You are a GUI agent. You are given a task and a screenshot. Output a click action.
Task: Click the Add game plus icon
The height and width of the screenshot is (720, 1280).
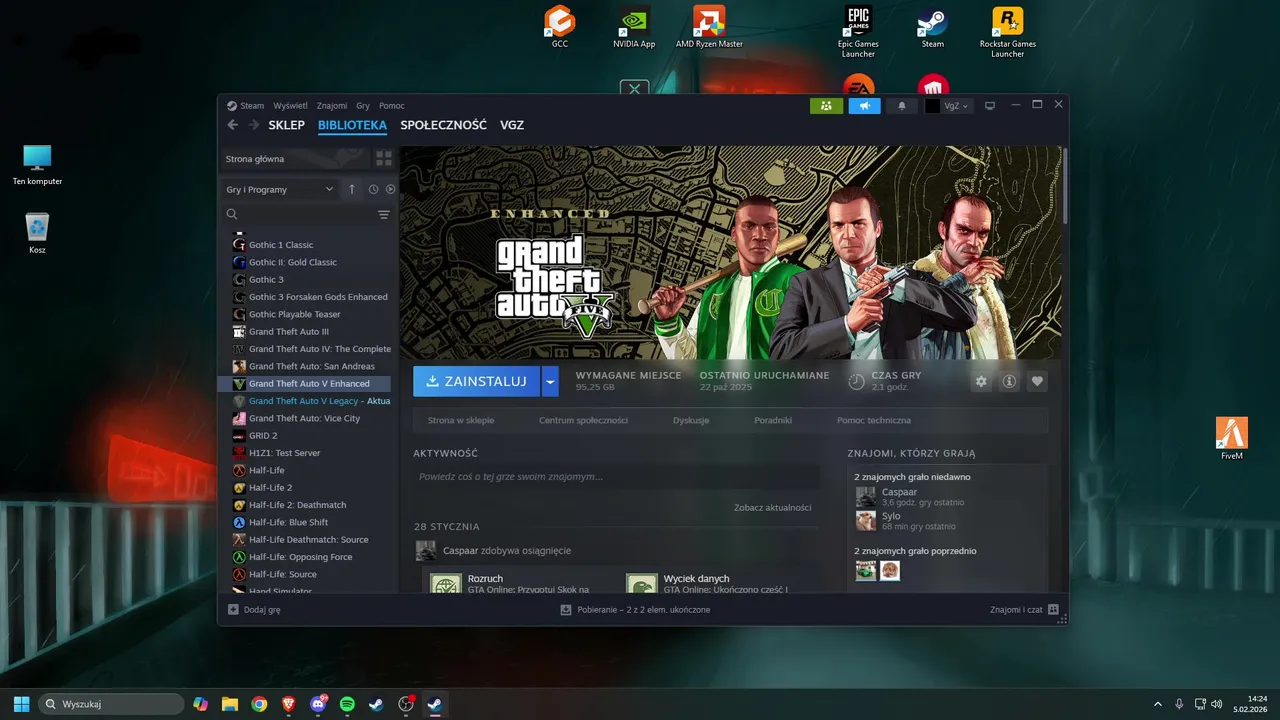pyautogui.click(x=233, y=609)
